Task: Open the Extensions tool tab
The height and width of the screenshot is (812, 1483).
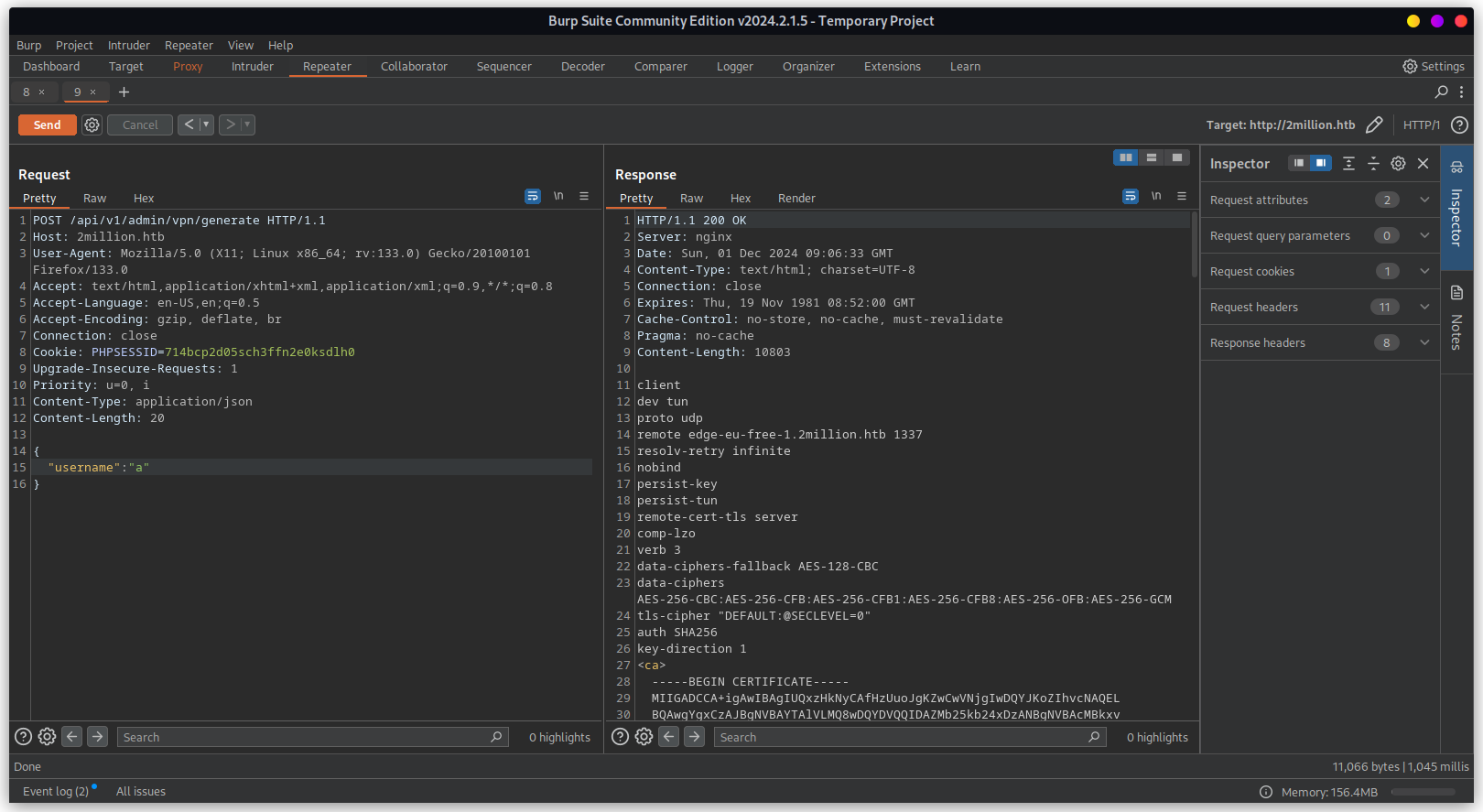Action: [892, 66]
